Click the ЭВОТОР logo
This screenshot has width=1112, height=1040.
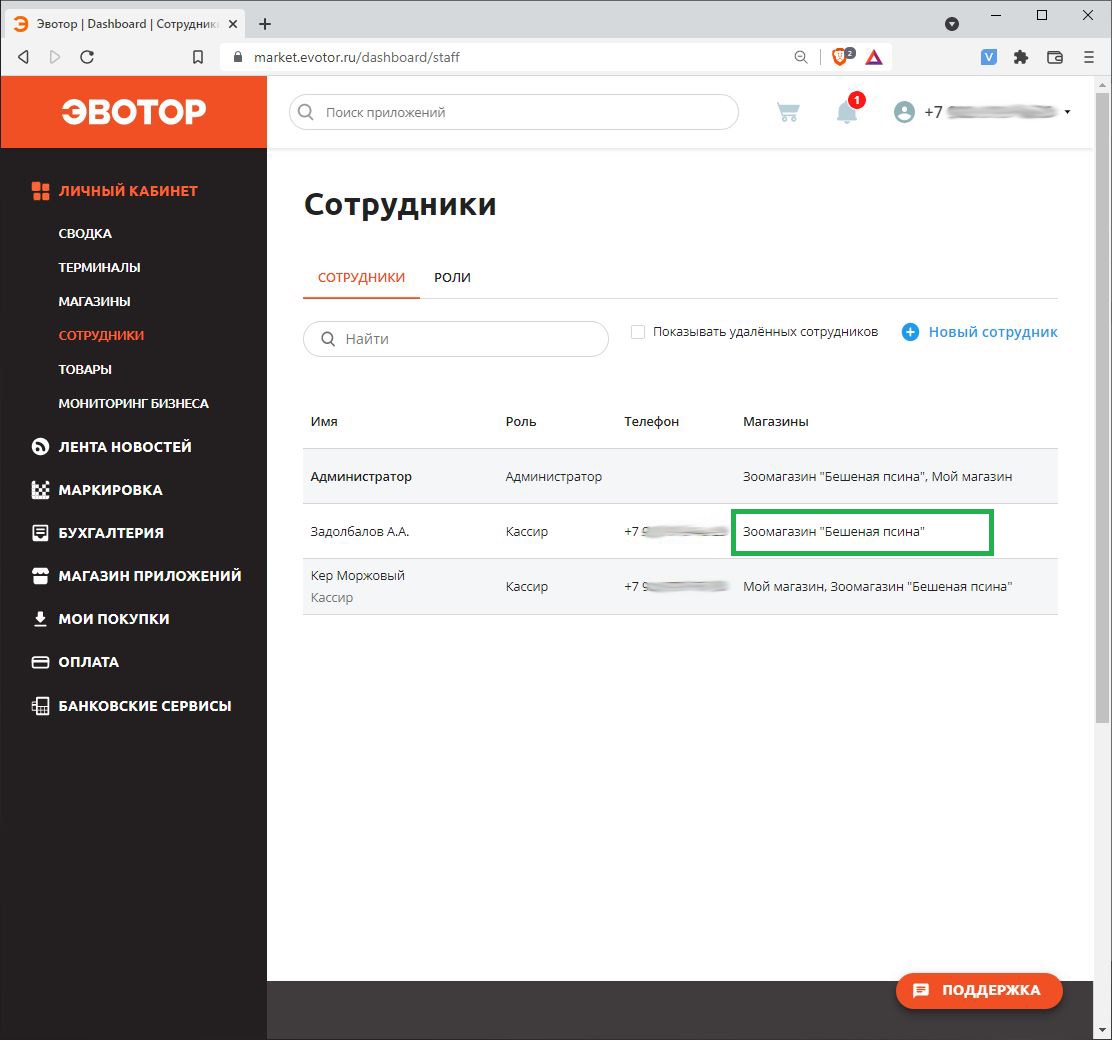coord(133,111)
